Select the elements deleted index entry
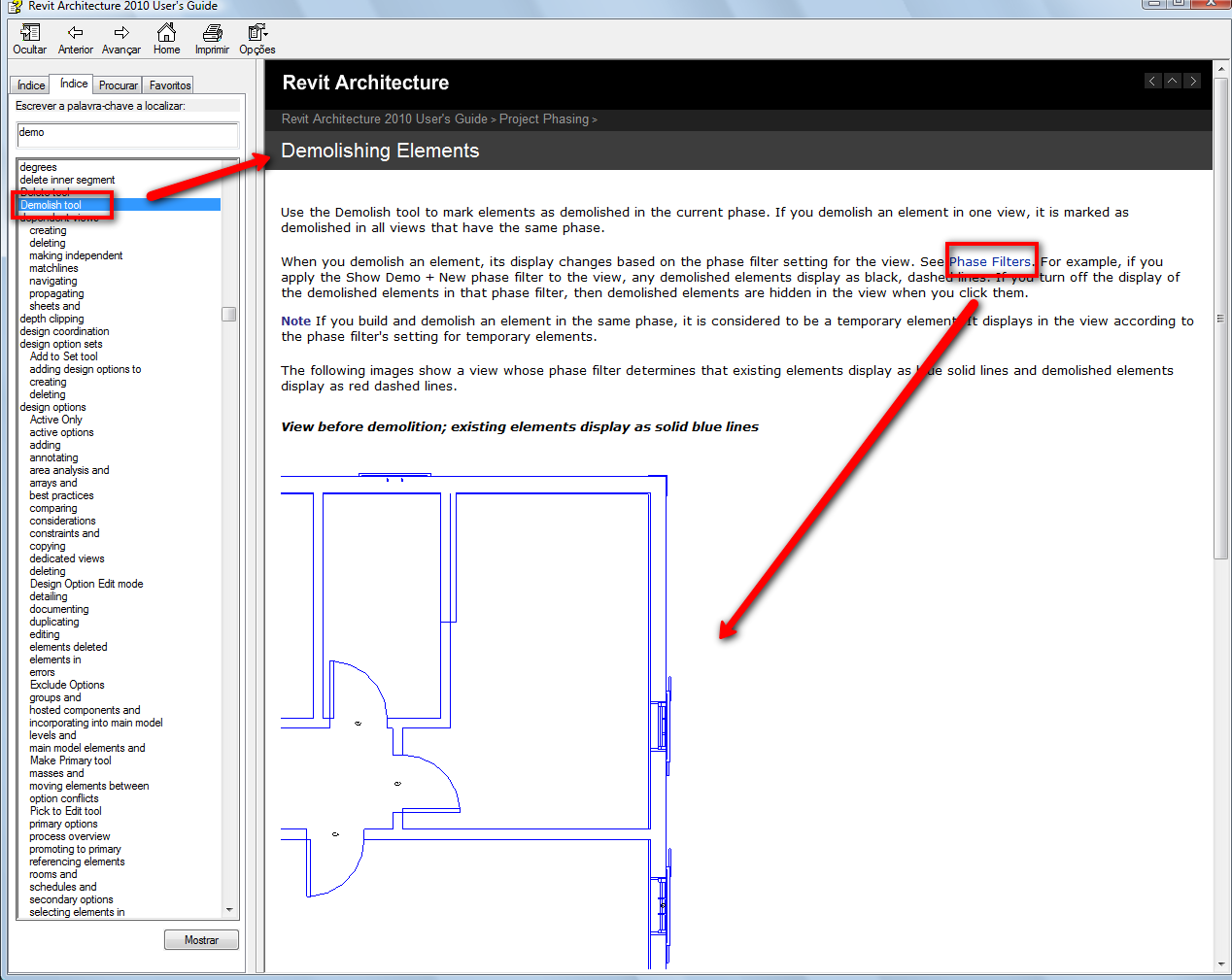1232x980 pixels. (x=68, y=647)
